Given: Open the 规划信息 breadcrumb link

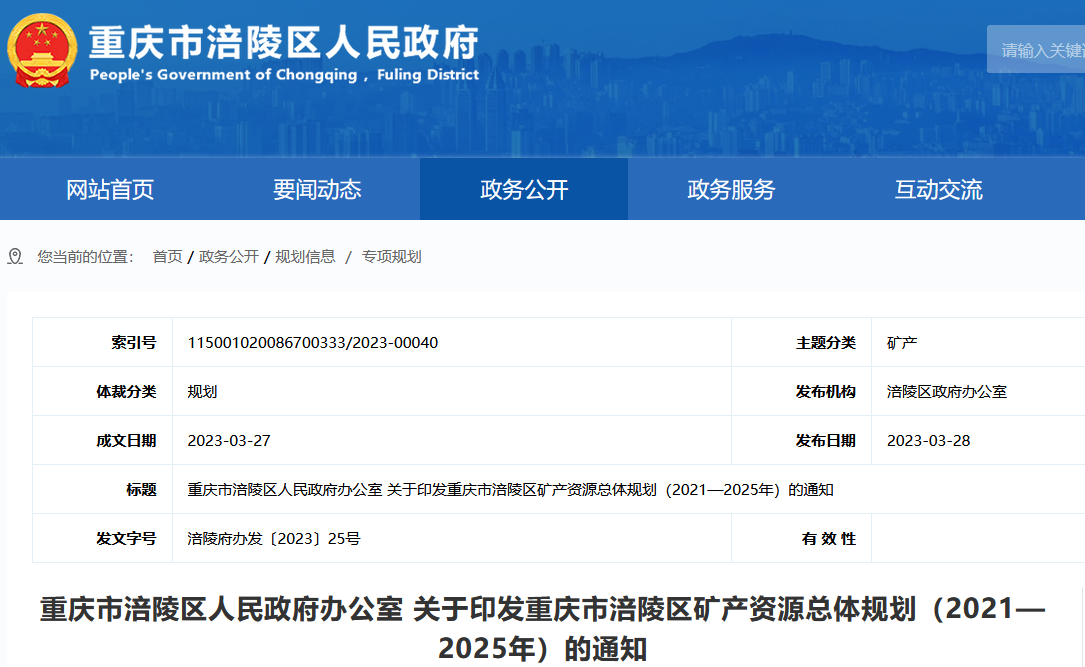Looking at the screenshot, I should (x=305, y=257).
